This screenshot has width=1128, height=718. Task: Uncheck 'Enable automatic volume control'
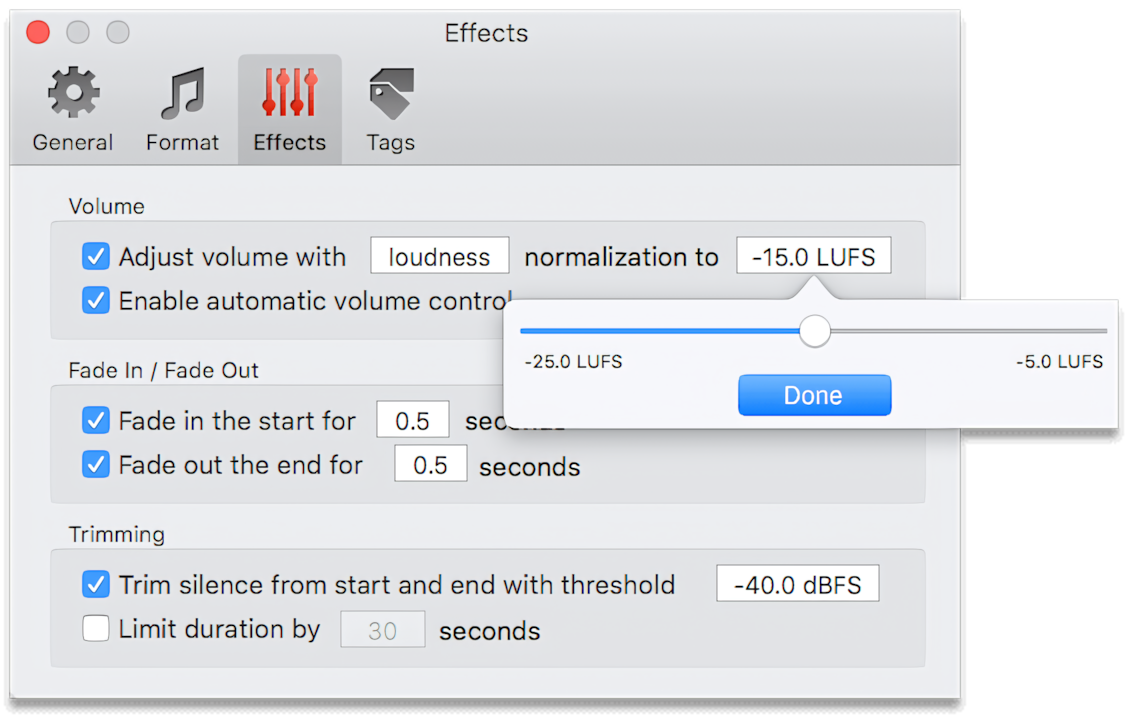(x=95, y=300)
